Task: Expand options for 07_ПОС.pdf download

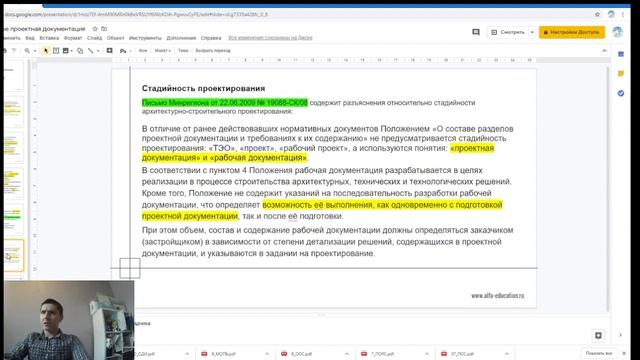Action: tap(507, 354)
